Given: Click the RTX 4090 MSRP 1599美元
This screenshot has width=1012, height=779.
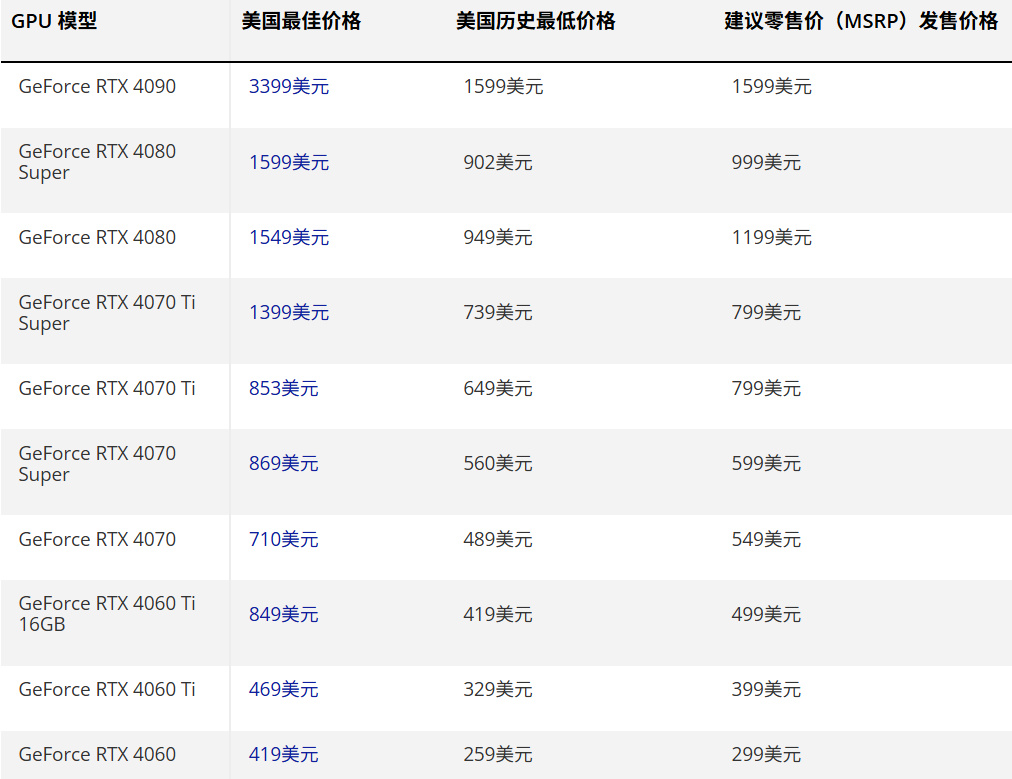Looking at the screenshot, I should point(771,86).
